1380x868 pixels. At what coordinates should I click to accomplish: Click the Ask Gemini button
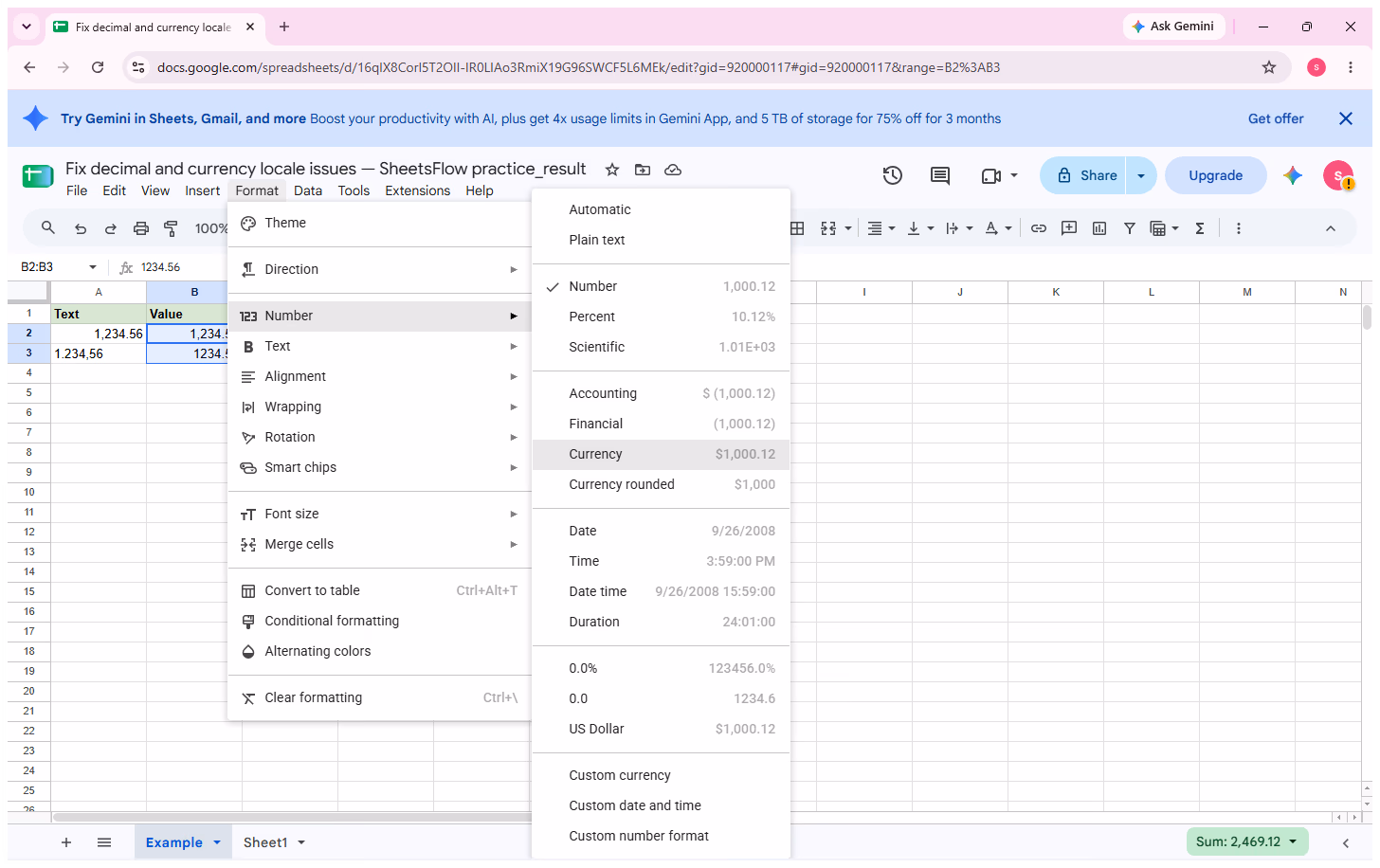(x=1173, y=27)
